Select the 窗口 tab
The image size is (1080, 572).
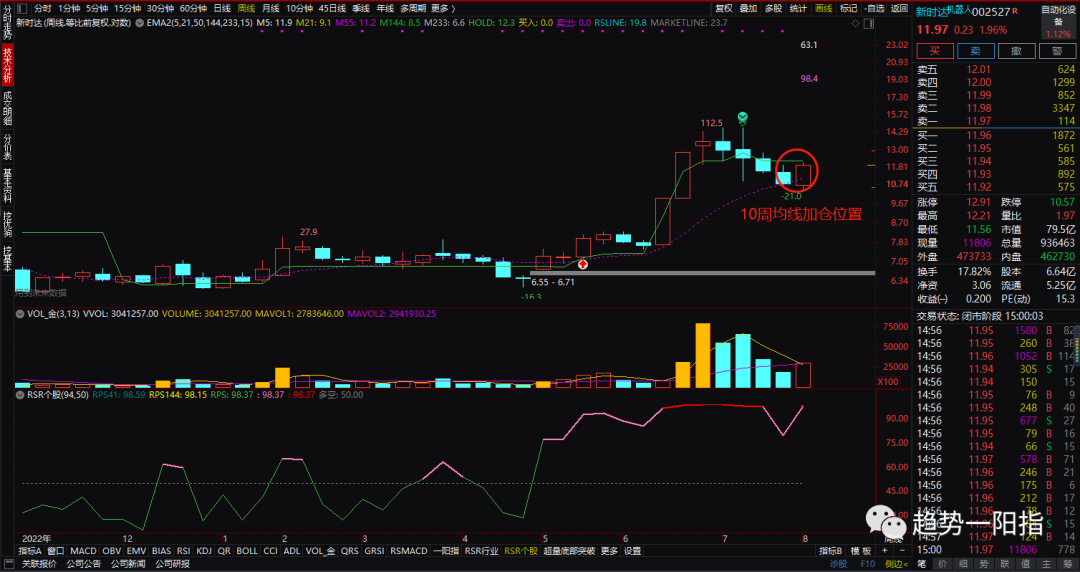[56, 551]
